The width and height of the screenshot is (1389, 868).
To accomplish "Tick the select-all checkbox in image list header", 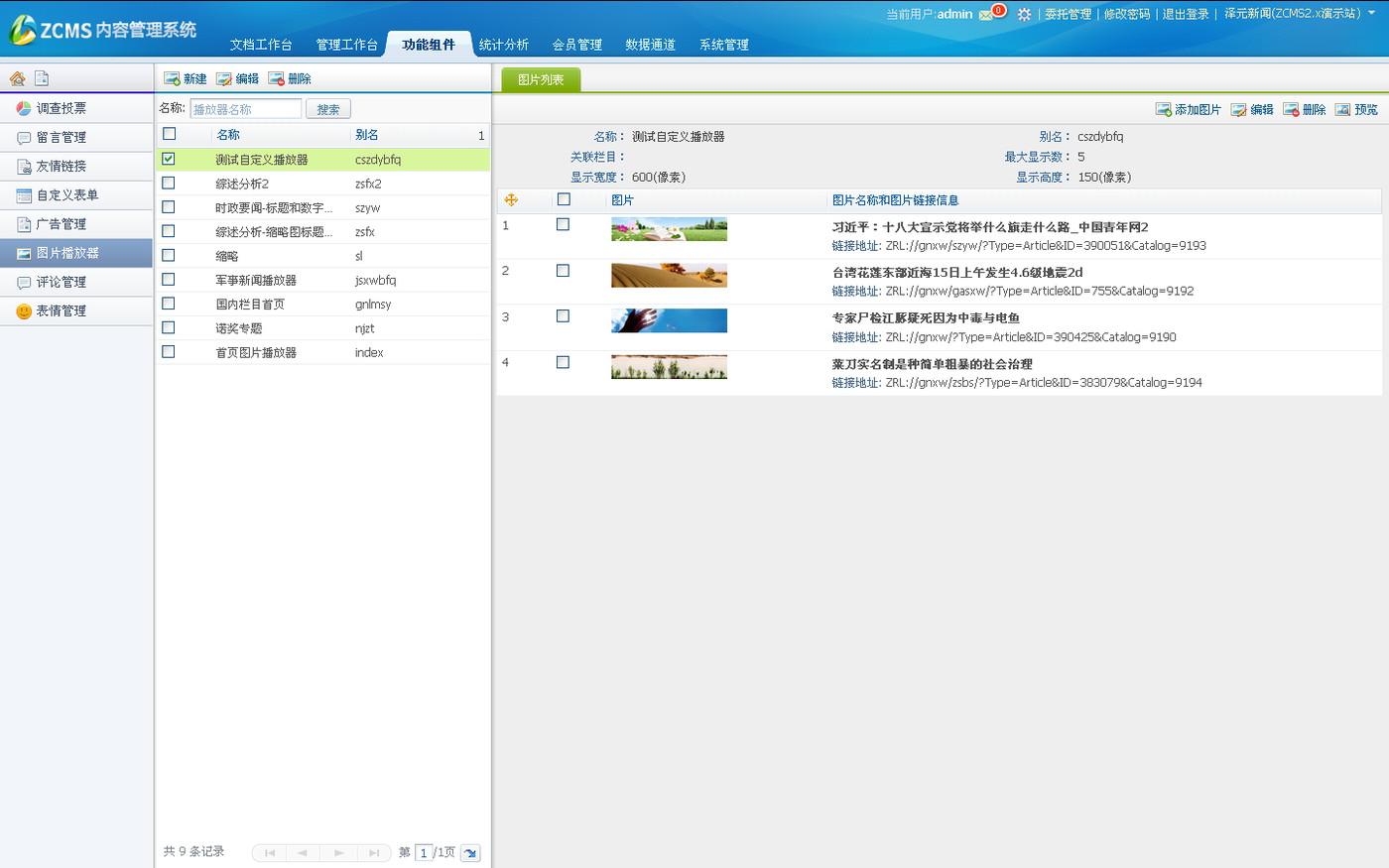I will (564, 199).
